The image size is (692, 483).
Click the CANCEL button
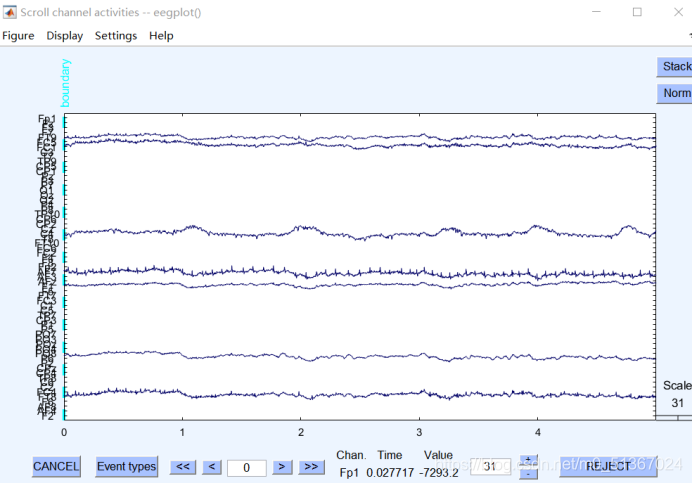click(x=56, y=467)
